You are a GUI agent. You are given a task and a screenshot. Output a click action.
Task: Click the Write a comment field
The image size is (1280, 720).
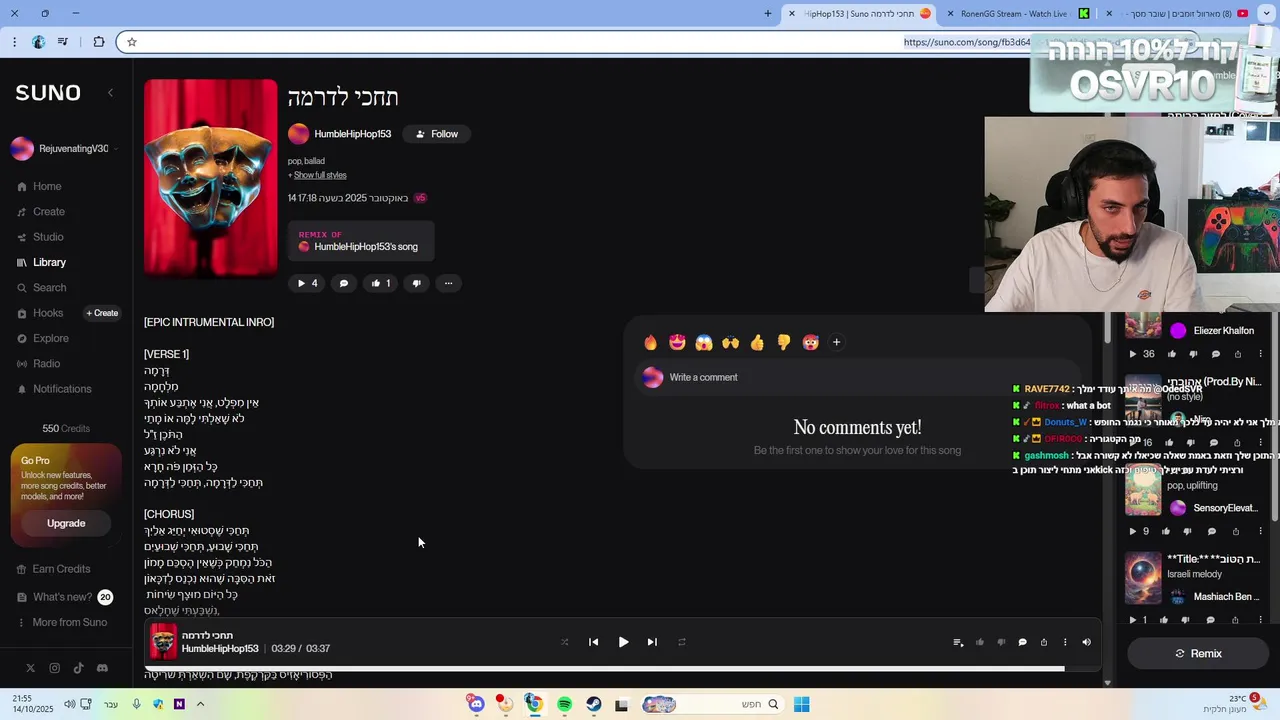(857, 377)
